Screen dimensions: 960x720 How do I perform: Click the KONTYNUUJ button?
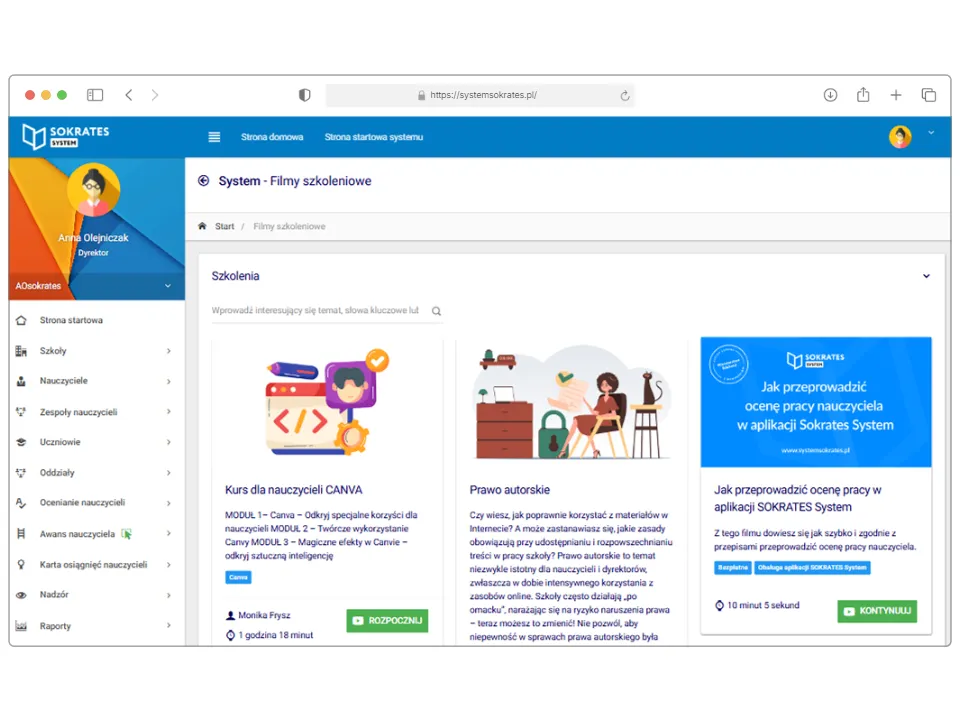(x=877, y=611)
